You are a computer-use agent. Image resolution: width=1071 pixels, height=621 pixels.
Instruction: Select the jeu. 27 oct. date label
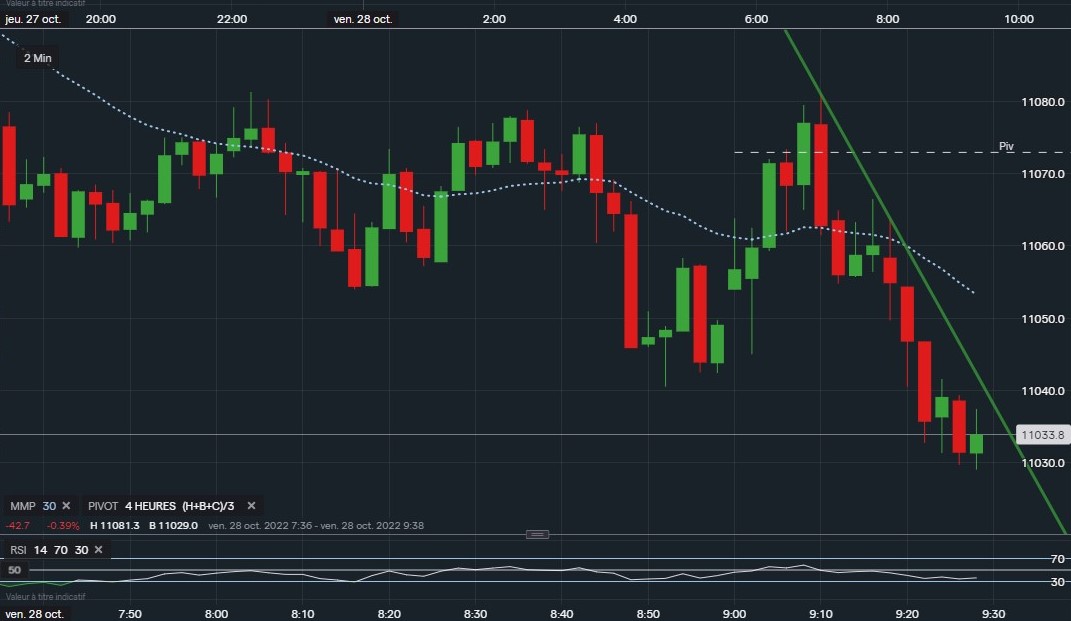click(33, 19)
